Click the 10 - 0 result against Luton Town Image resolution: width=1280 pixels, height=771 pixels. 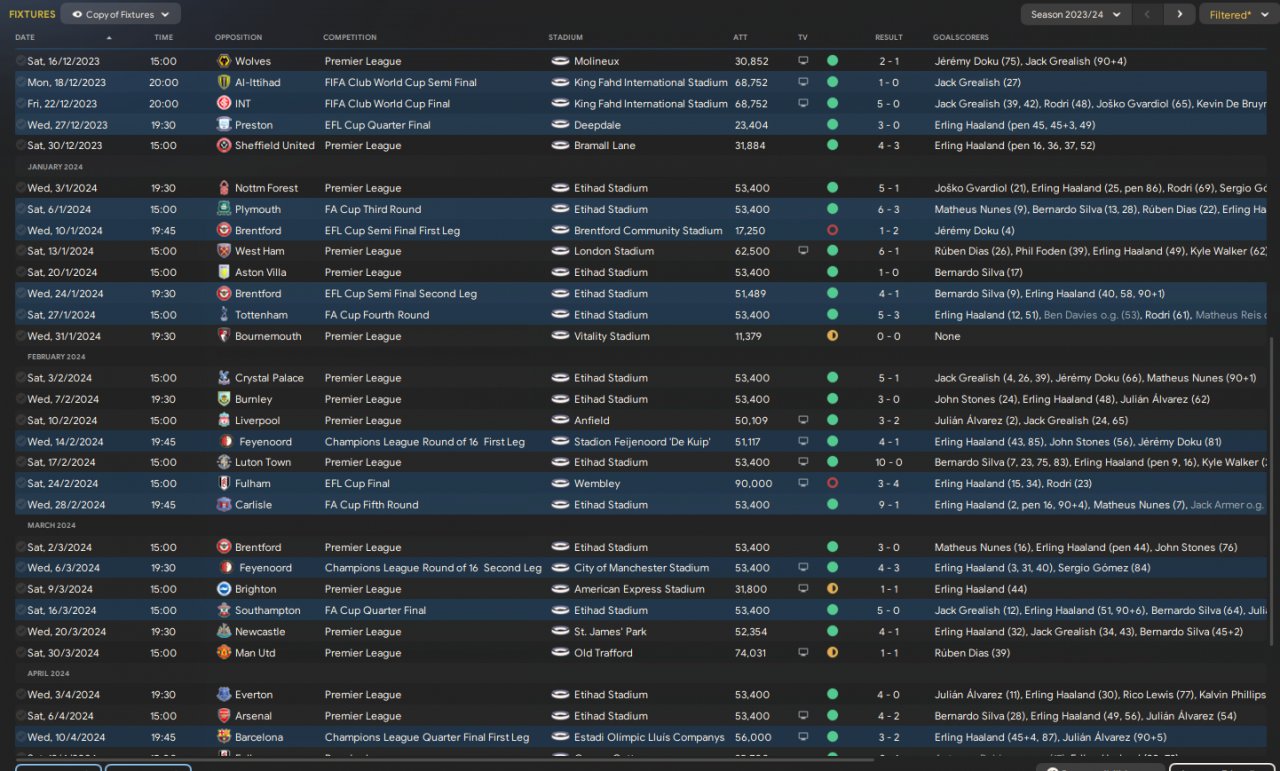(889, 463)
